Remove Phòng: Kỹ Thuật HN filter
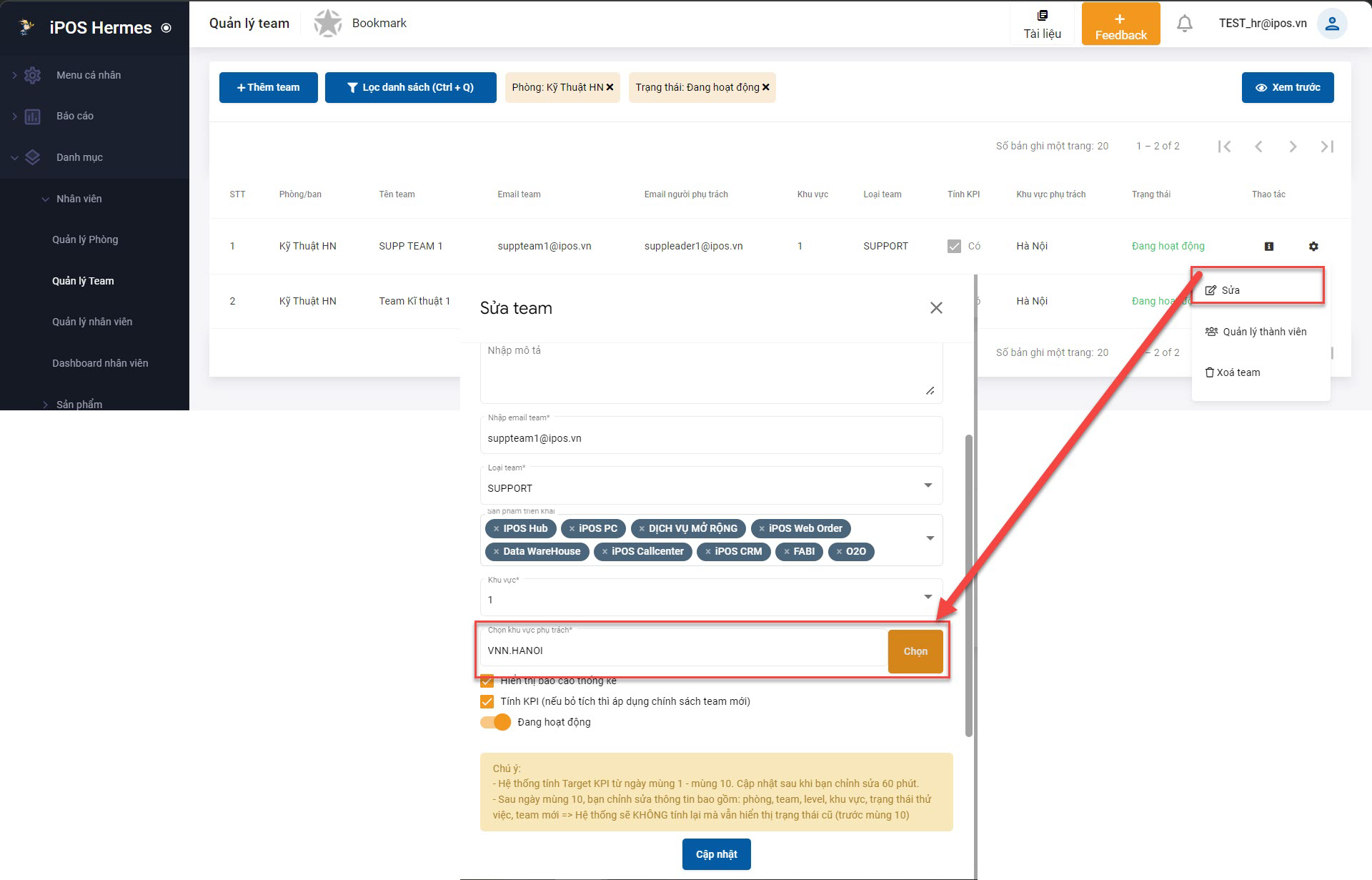 [610, 87]
